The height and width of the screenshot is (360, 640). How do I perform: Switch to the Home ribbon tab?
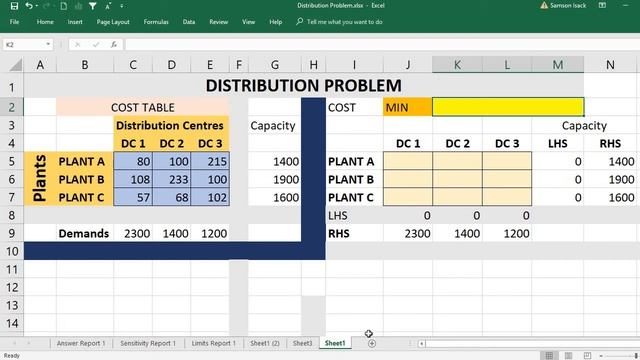[45, 22]
